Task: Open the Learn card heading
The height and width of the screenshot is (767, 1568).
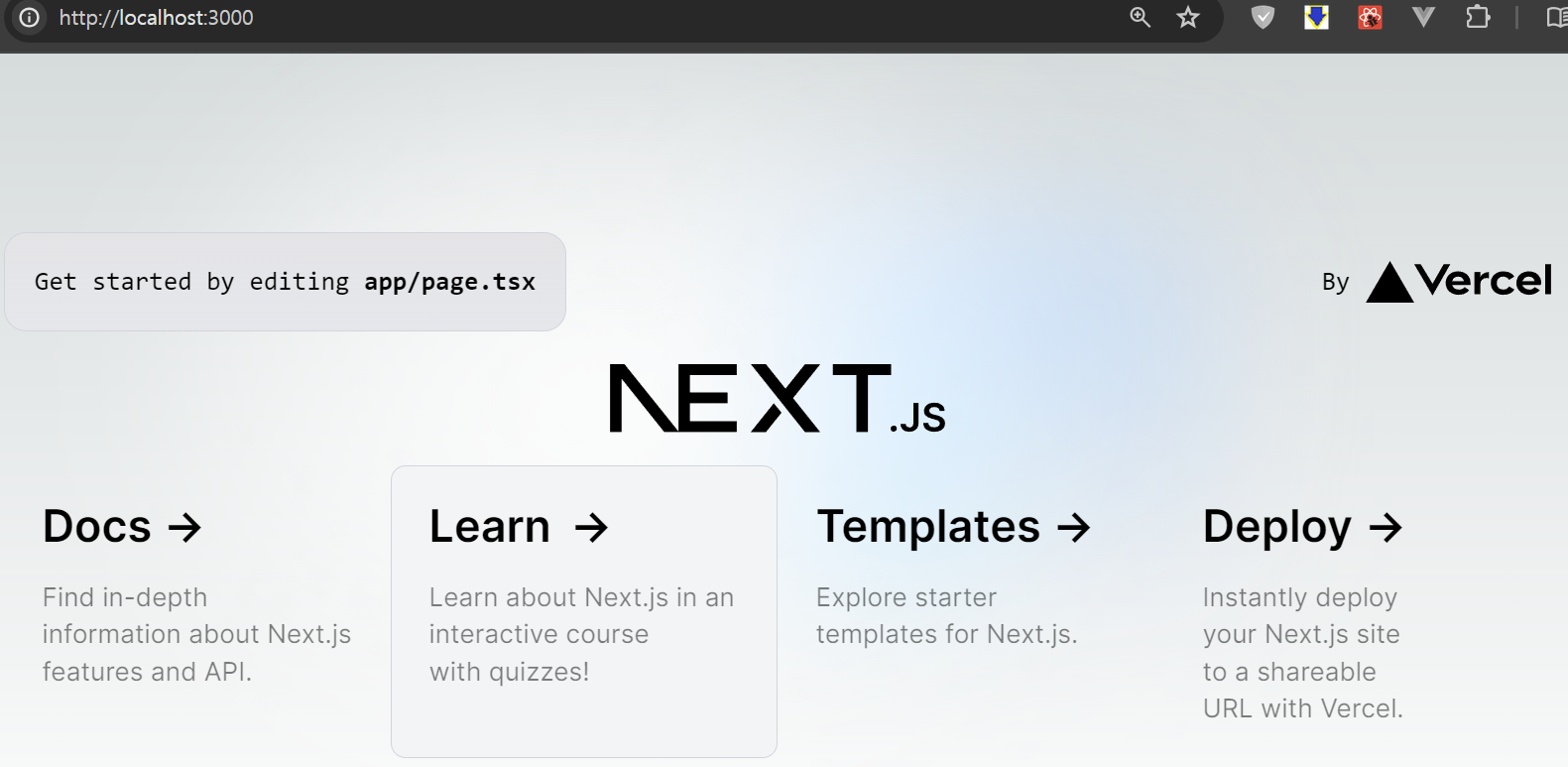Action: coord(519,526)
